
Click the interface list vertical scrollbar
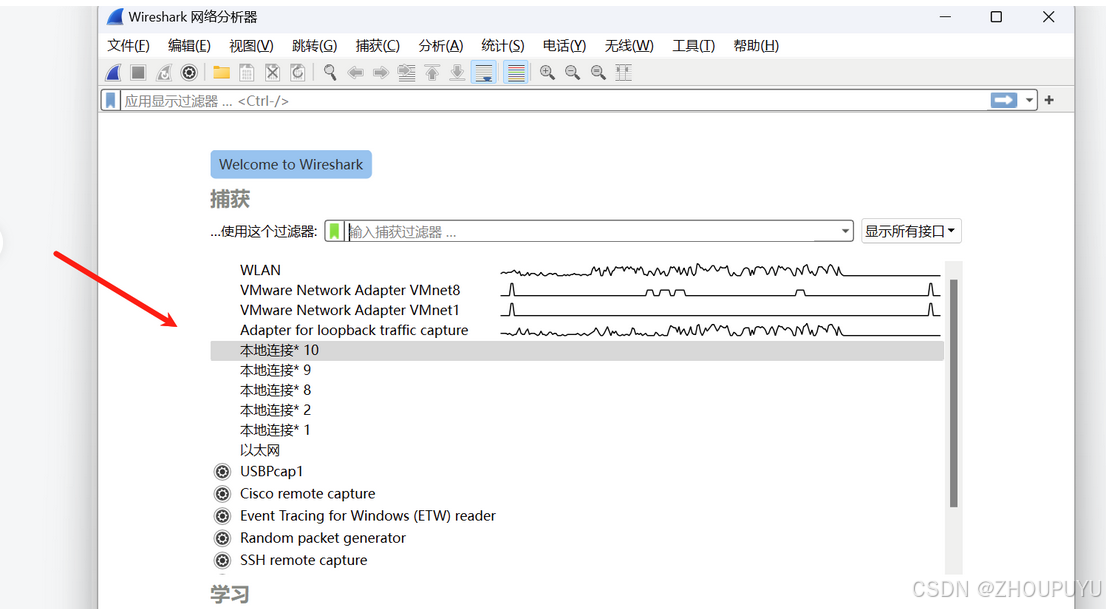click(954, 393)
